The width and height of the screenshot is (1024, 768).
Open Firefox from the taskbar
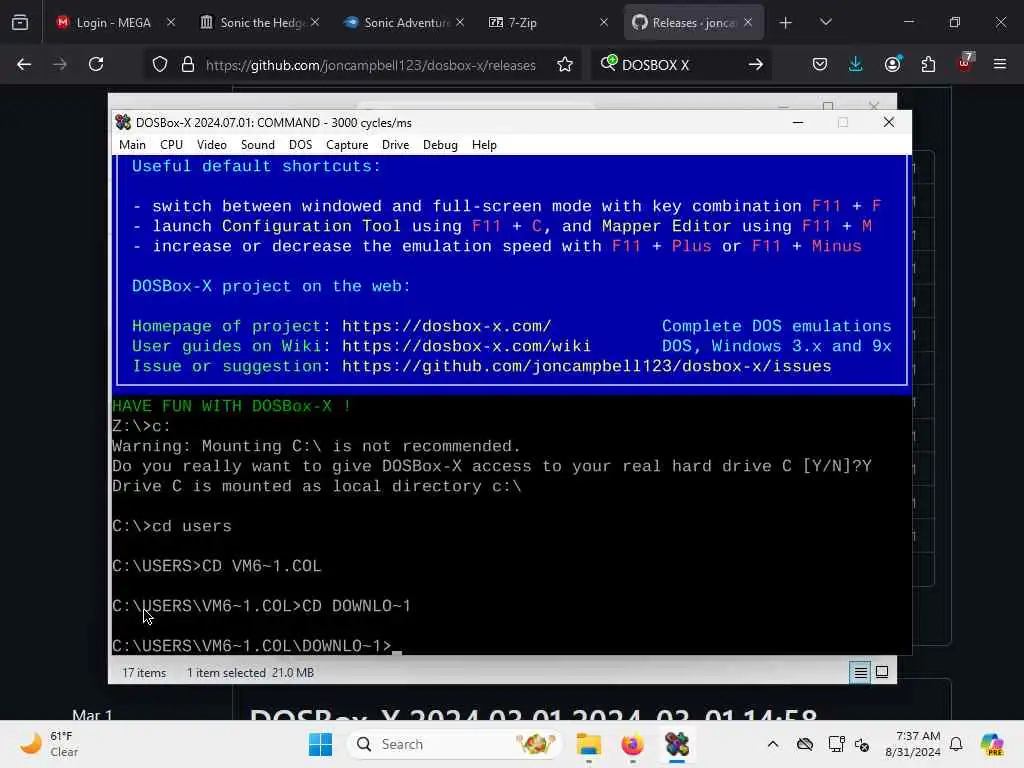click(x=632, y=744)
